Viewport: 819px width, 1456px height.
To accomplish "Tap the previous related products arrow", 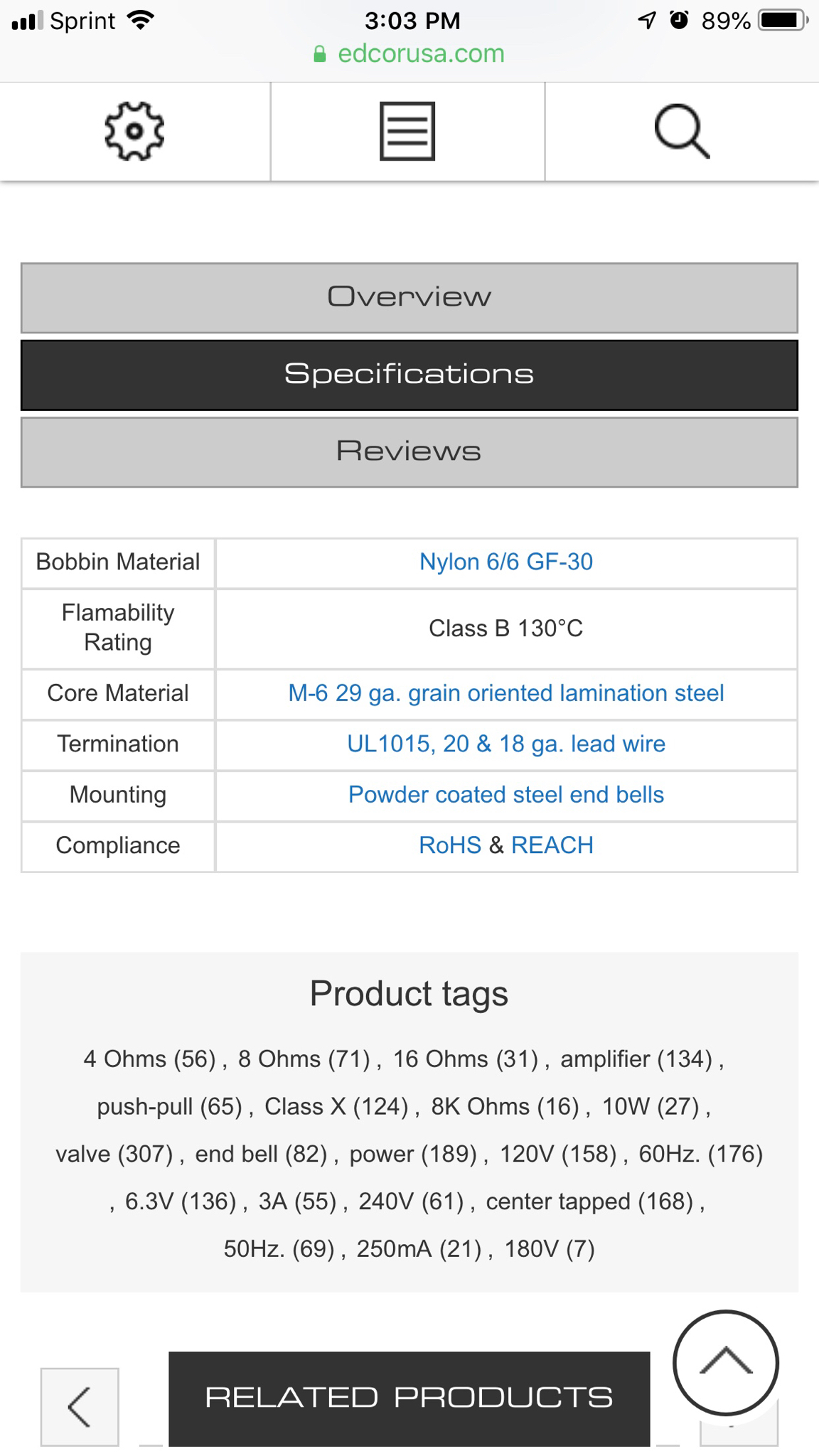I will point(80,1406).
